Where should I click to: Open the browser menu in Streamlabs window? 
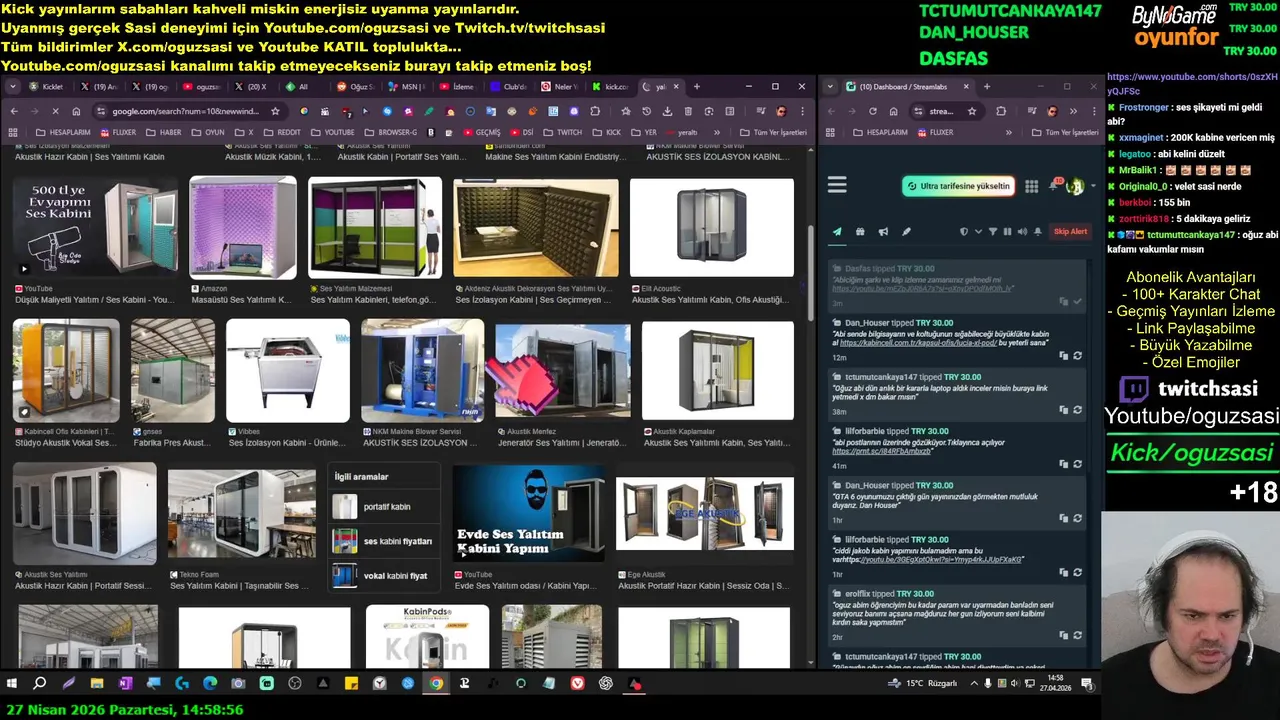pos(1095,111)
